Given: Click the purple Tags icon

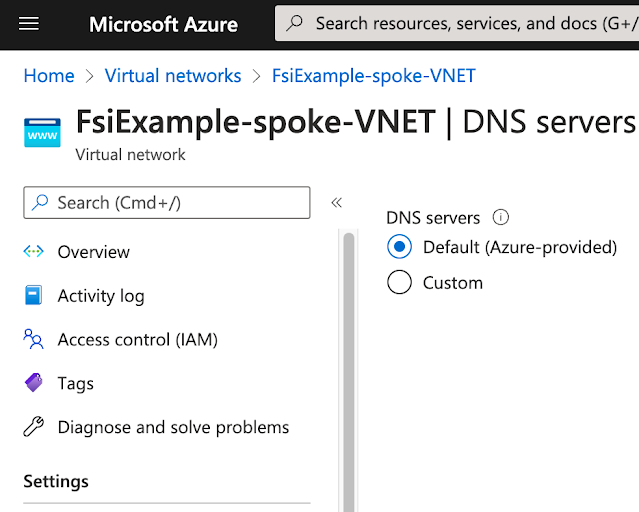Looking at the screenshot, I should 33,383.
